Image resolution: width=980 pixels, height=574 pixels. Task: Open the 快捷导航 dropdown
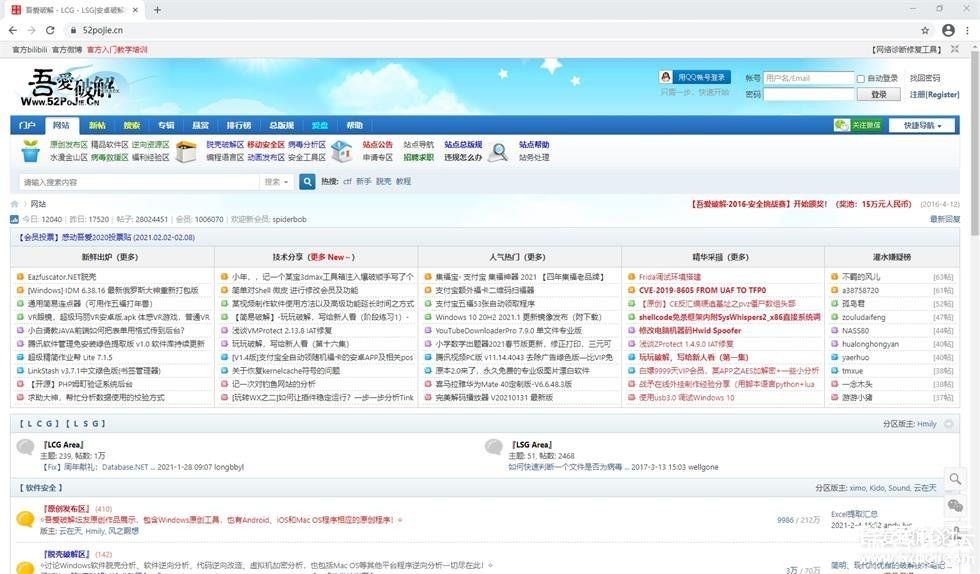[922, 125]
